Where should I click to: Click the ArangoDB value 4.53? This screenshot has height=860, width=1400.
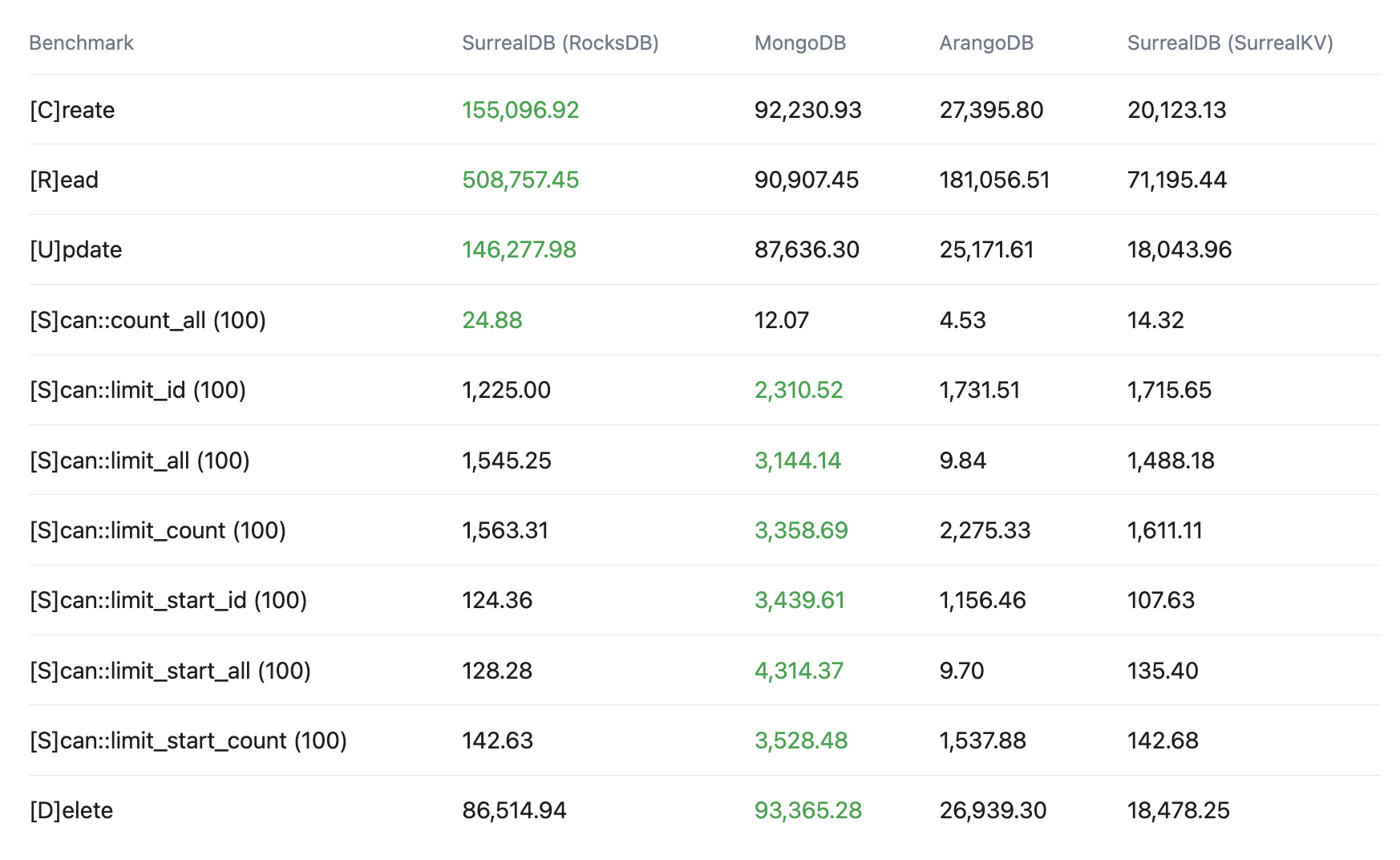click(963, 320)
